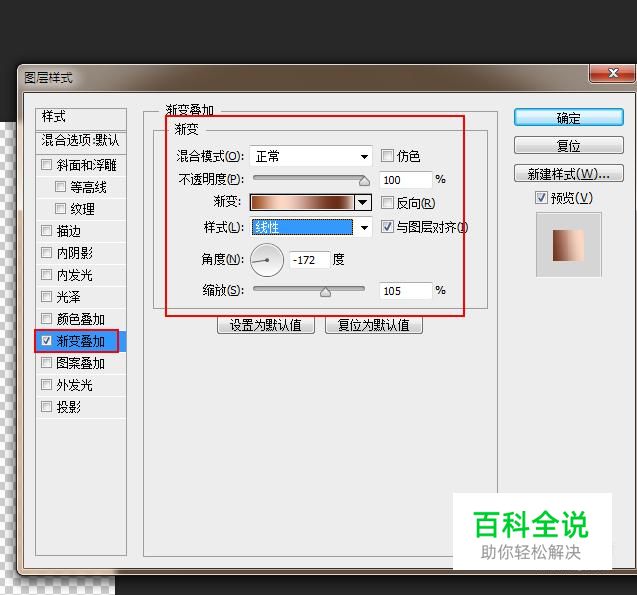Enable the 内发光 checkbox
The image size is (637, 595).
point(46,275)
